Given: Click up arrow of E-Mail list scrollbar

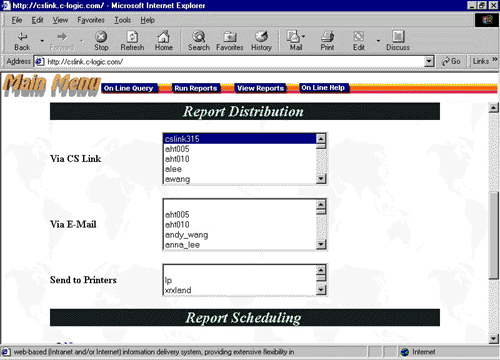Looking at the screenshot, I should (x=321, y=204).
